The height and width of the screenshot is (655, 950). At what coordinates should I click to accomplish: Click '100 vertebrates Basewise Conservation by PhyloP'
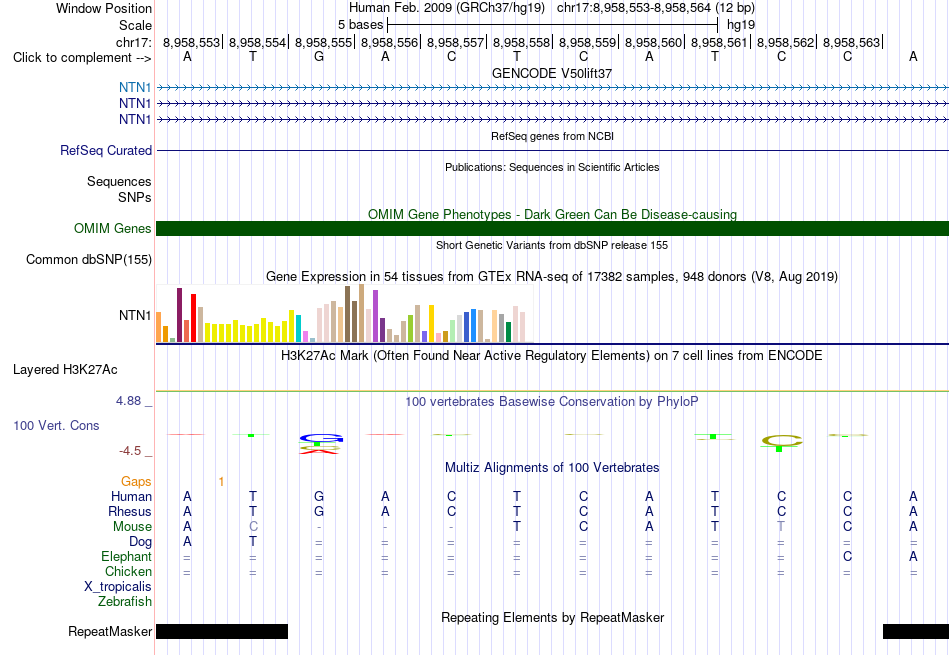(552, 402)
